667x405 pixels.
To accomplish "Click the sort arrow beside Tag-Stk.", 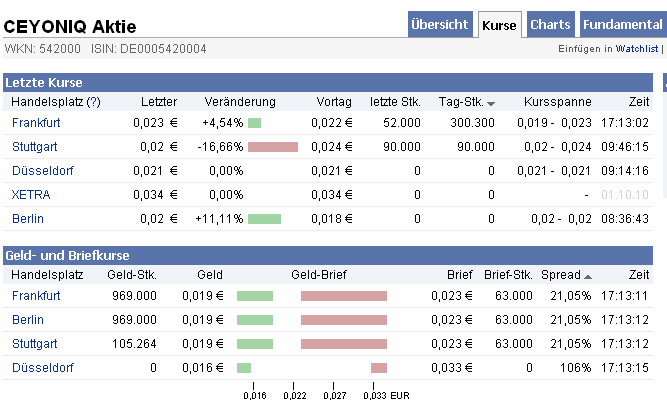I will (x=491, y=103).
